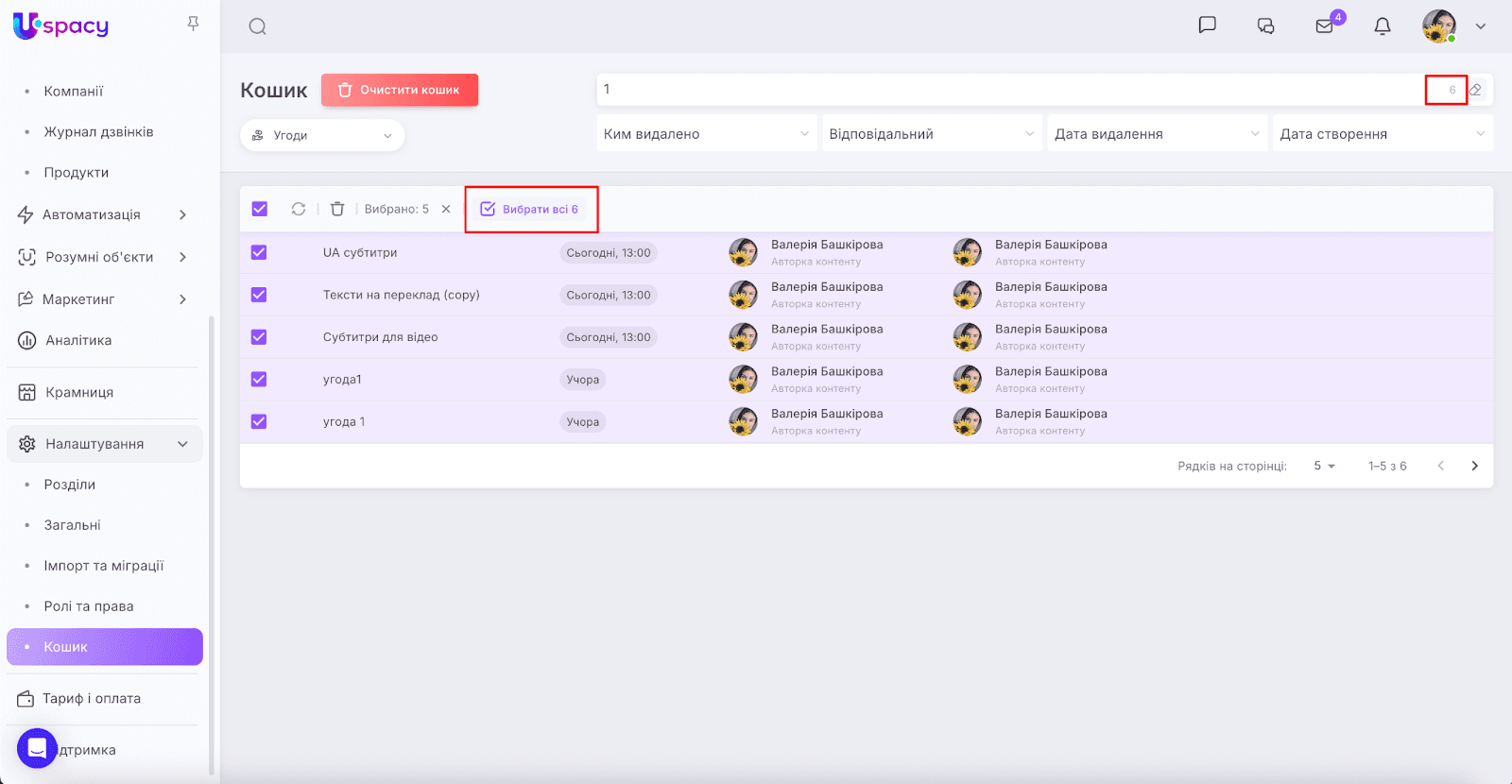This screenshot has height=784, width=1512.
Task: Click the search magnifier icon in header
Action: pyautogui.click(x=257, y=26)
